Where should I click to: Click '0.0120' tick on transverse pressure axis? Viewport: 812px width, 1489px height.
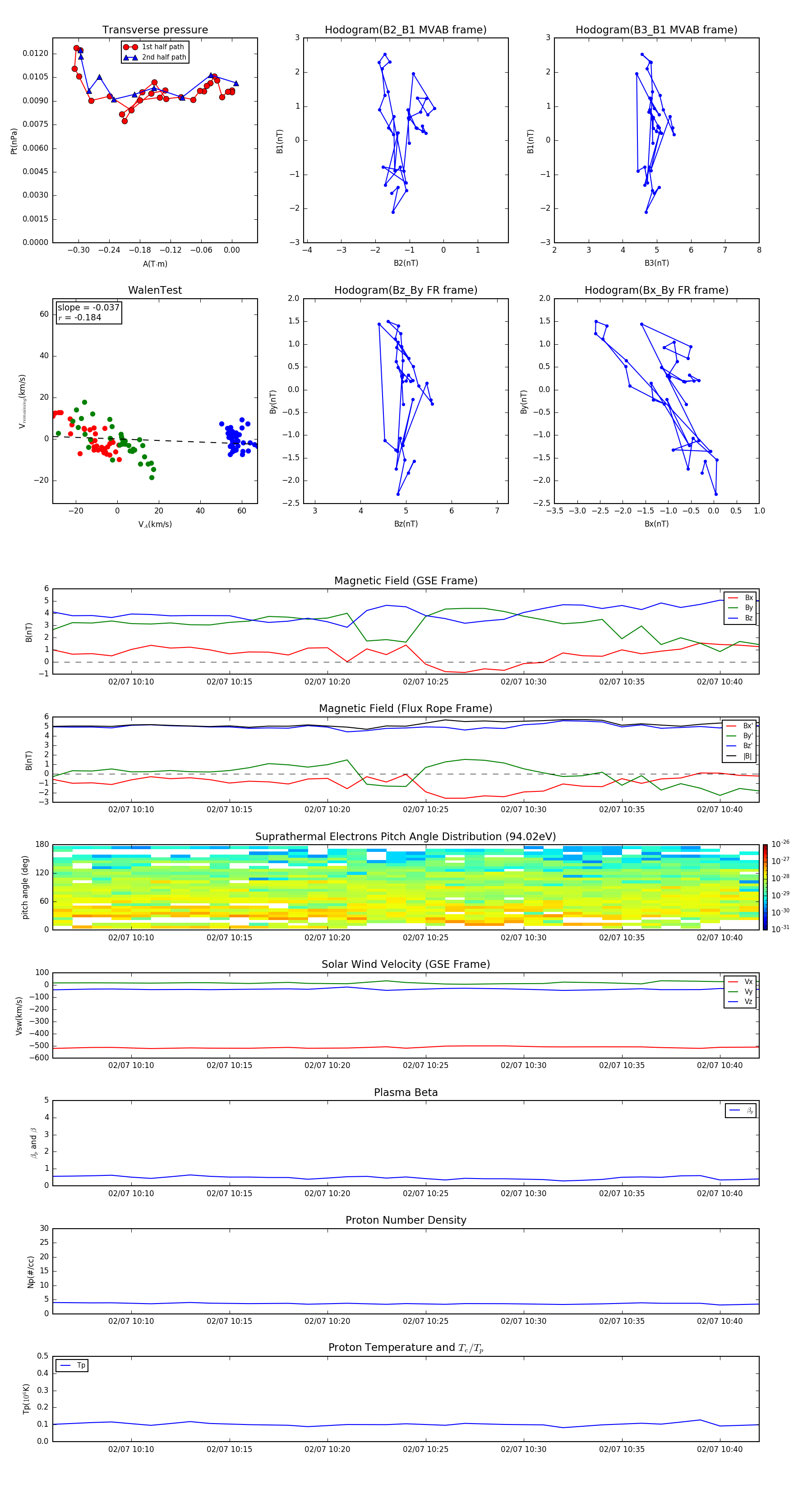(35, 53)
